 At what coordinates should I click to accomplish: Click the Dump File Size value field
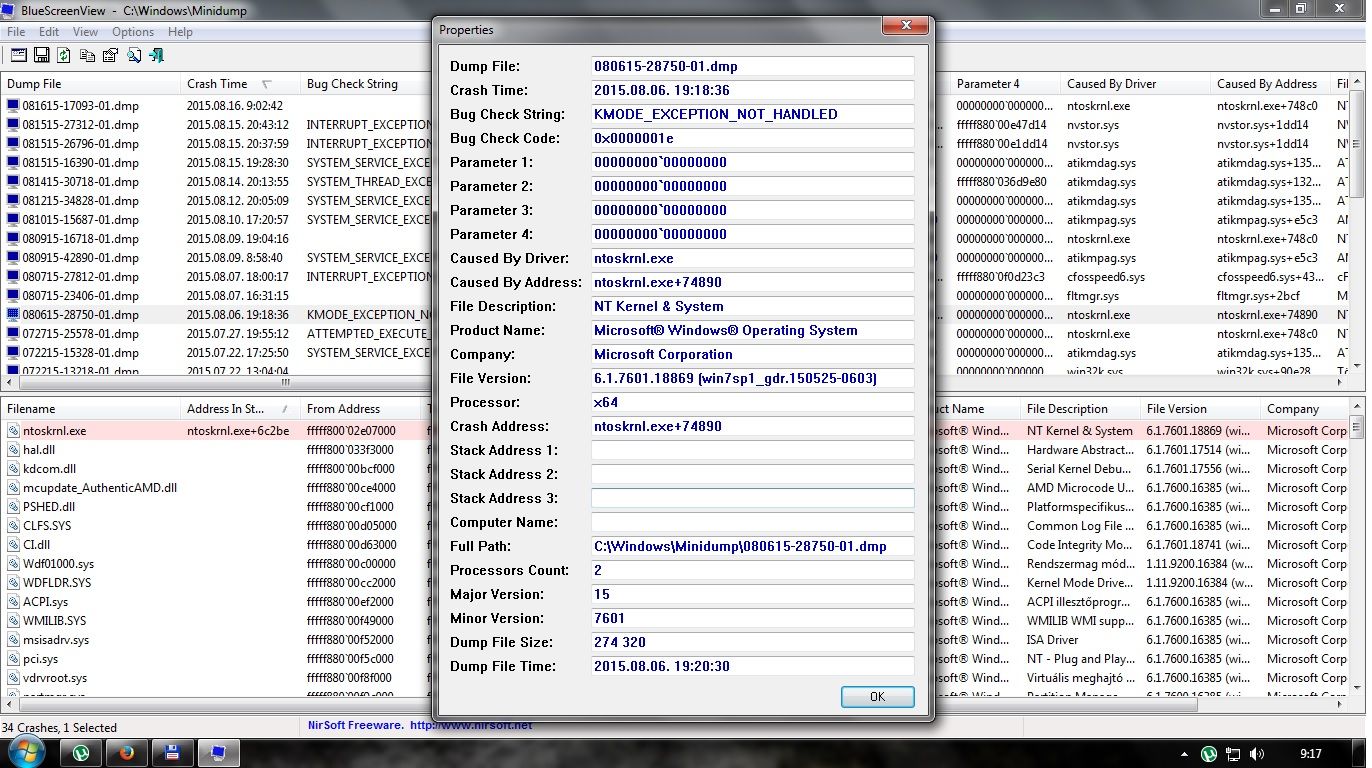(x=753, y=642)
